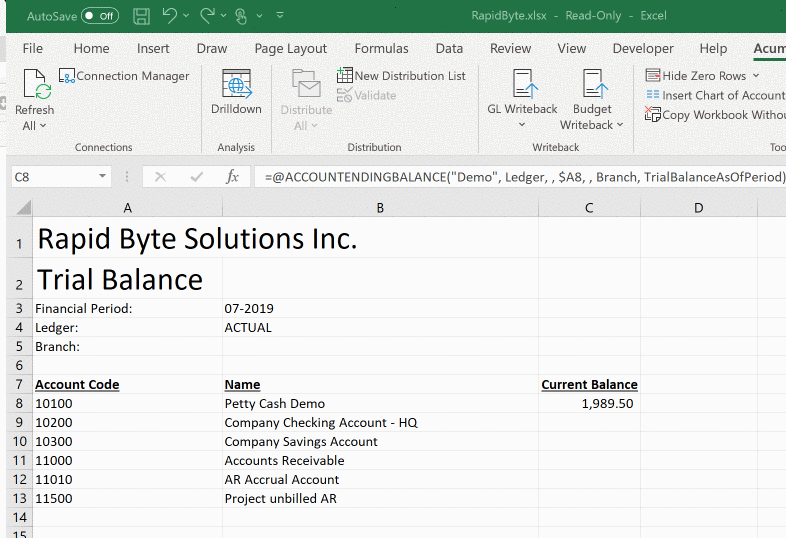Select row 8 header
This screenshot has width=786, height=538.
coord(20,403)
